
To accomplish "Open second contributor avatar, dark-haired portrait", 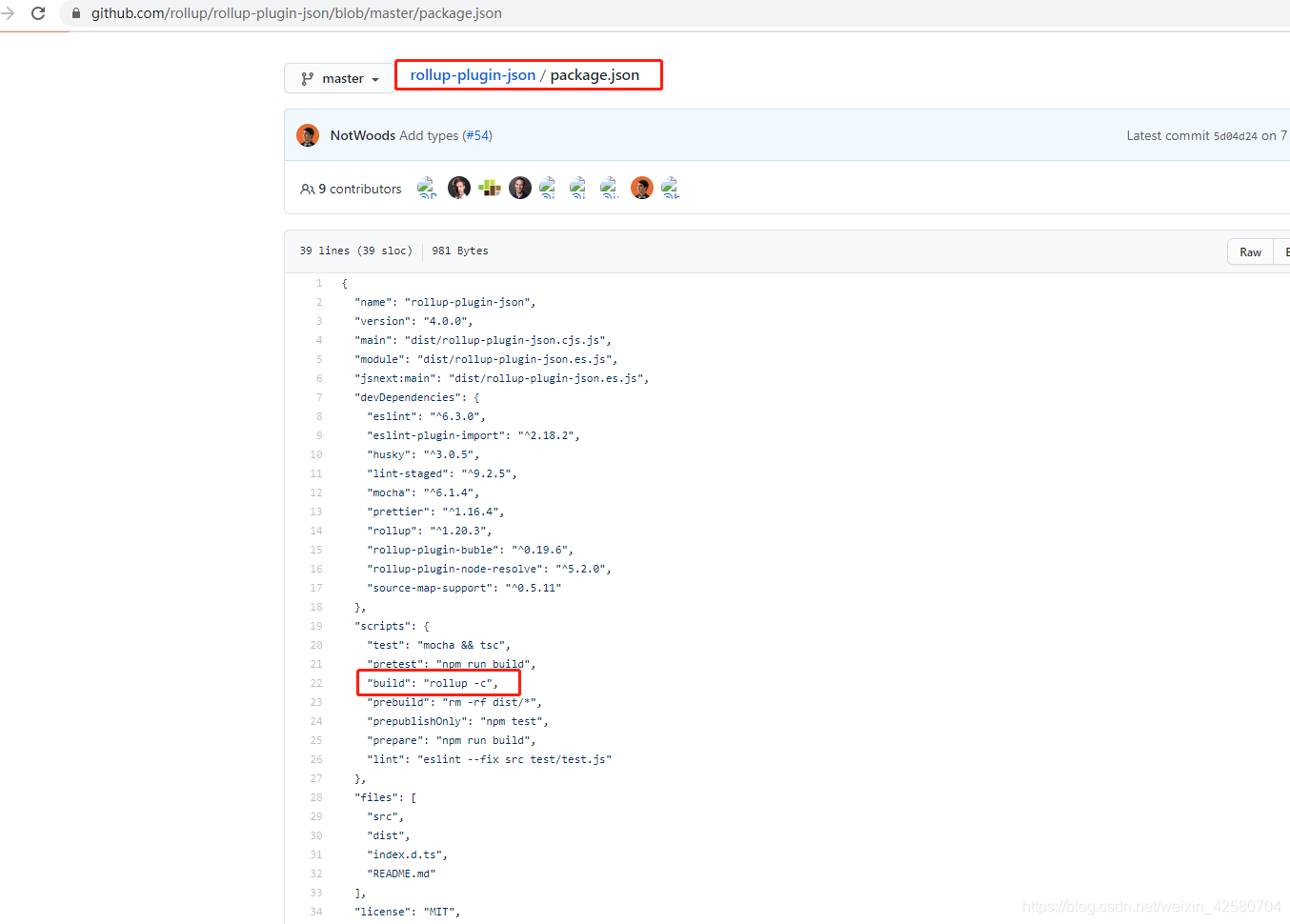I will [x=459, y=188].
